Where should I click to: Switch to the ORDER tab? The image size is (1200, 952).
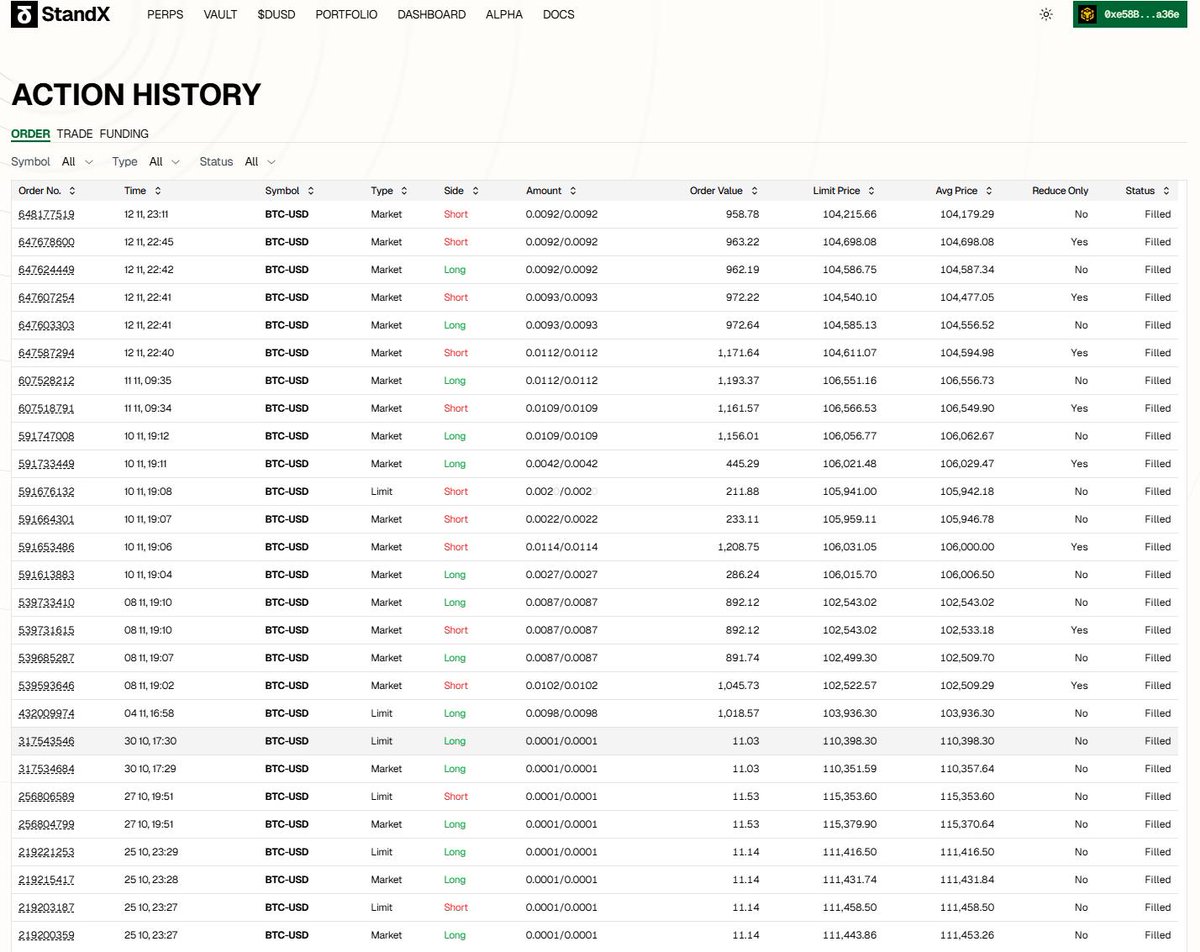click(31, 134)
